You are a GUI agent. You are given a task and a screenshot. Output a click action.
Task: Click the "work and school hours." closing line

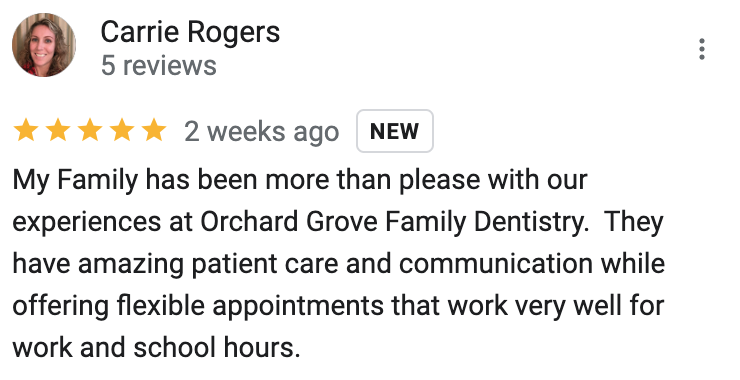(x=156, y=348)
